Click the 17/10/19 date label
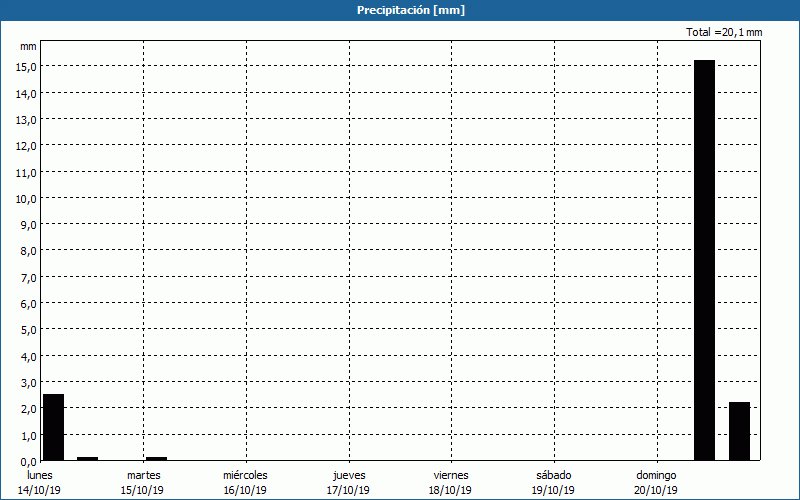 348,490
